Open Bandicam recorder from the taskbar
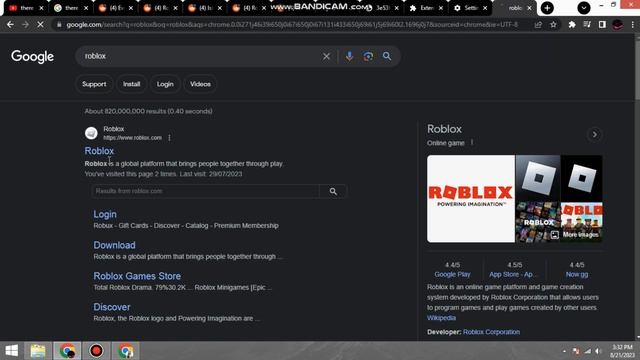 (x=96, y=351)
